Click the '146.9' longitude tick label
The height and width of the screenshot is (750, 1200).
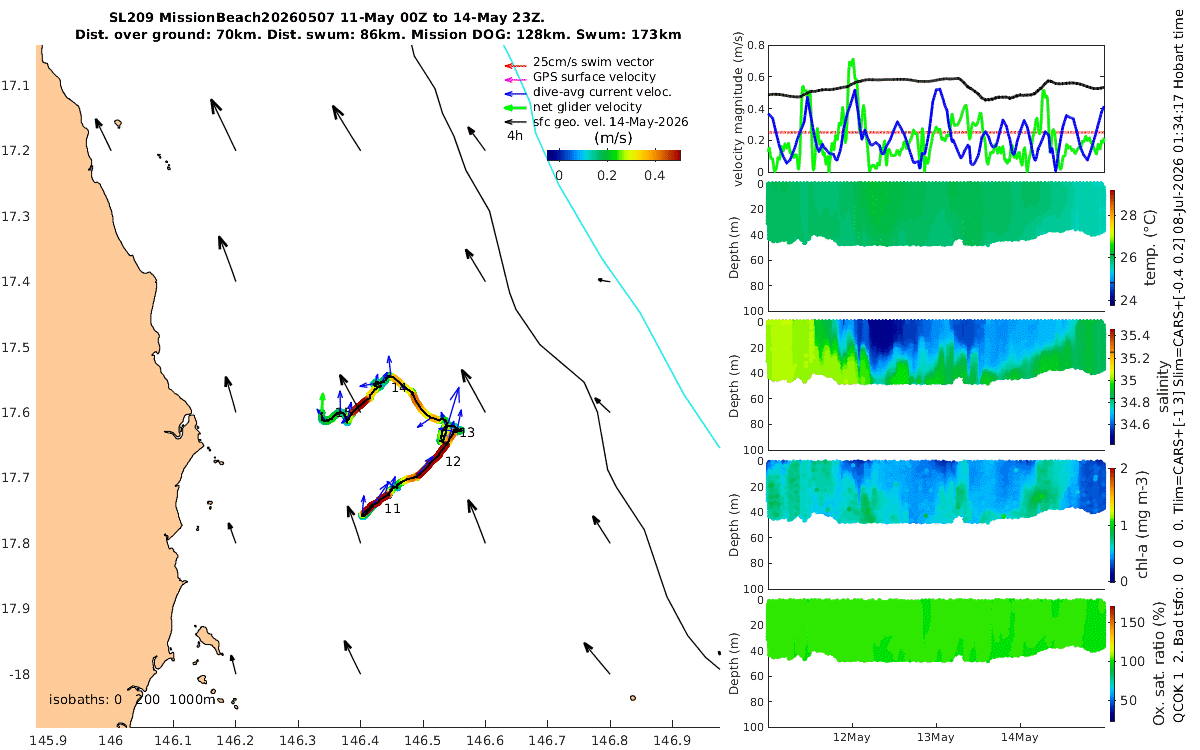[671, 740]
